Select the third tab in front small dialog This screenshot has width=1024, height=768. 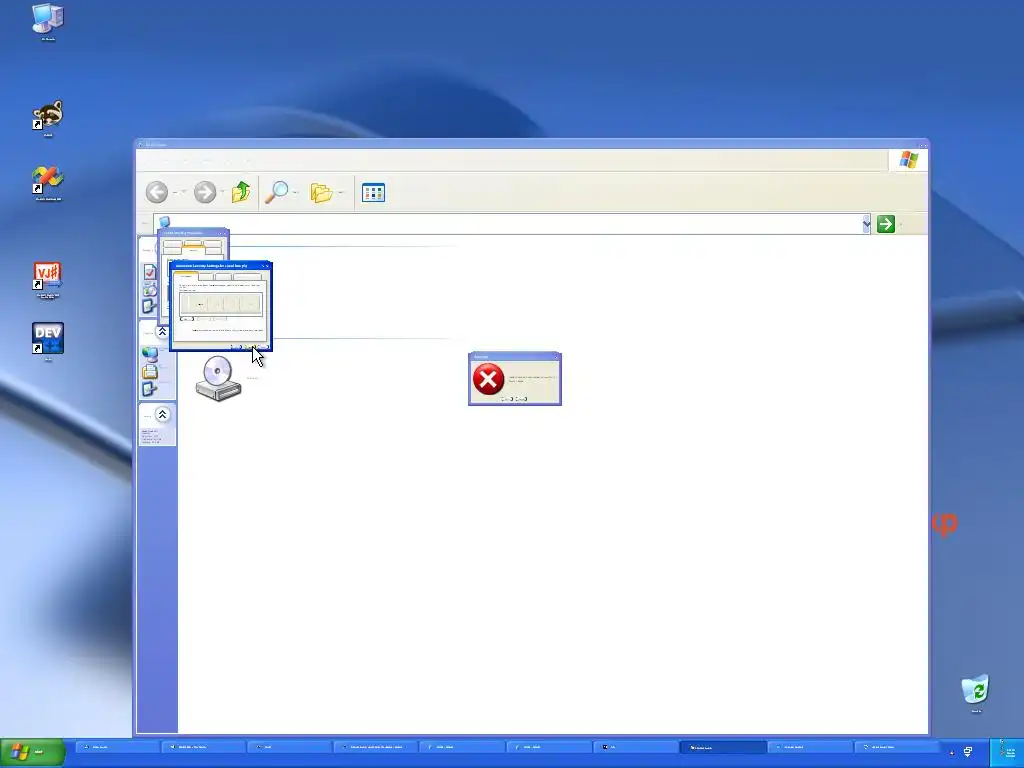[x=223, y=276]
